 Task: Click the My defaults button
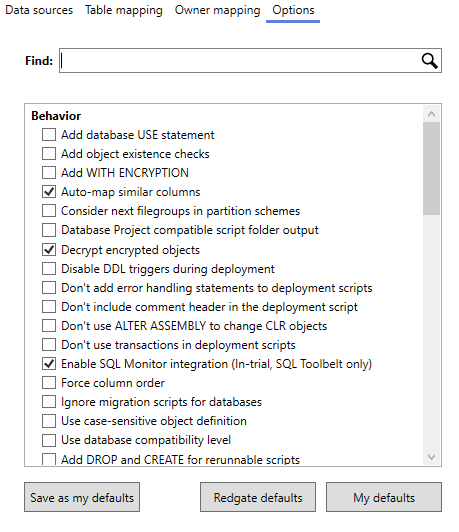pyautogui.click(x=384, y=497)
